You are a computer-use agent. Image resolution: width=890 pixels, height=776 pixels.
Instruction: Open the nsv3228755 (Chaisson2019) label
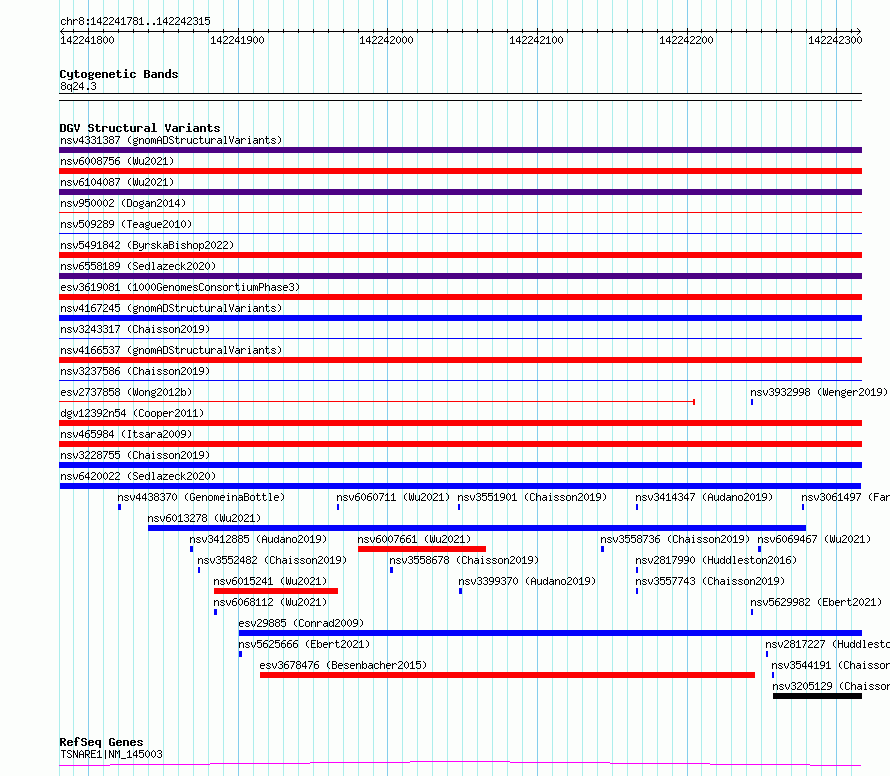click(135, 455)
